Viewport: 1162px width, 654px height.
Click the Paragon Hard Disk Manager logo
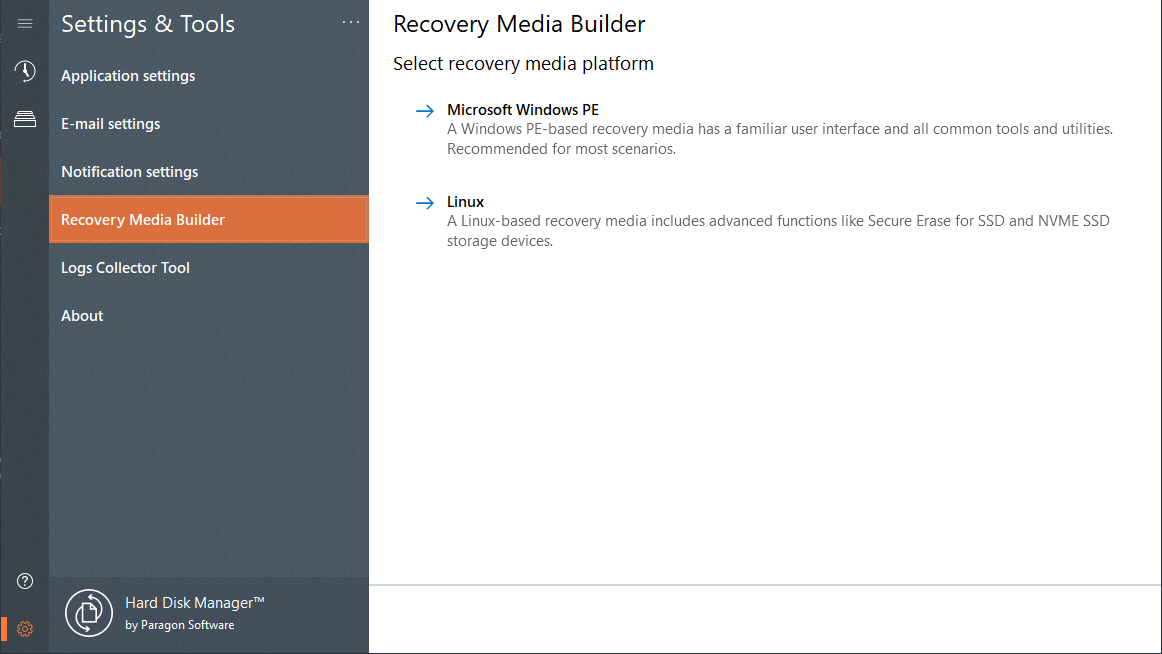pyautogui.click(x=89, y=613)
